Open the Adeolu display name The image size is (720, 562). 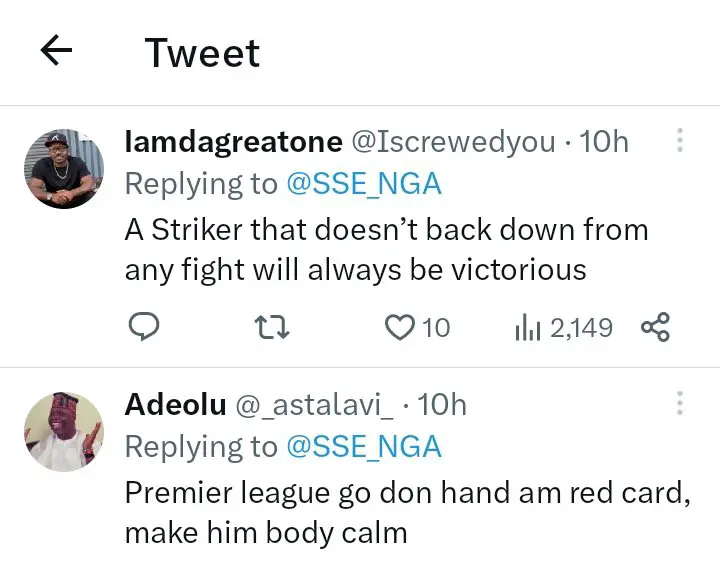[x=175, y=404]
